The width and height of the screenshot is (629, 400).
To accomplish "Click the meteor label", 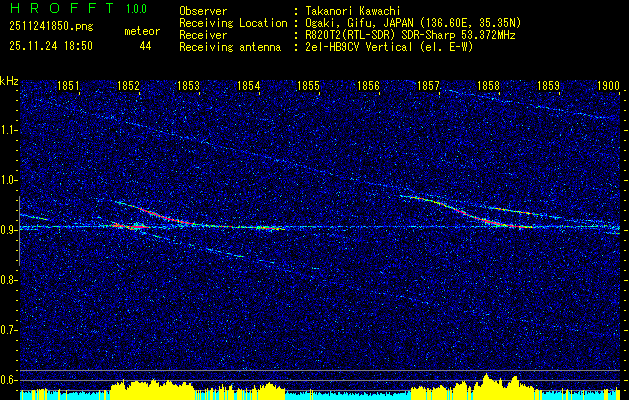I will [142, 31].
